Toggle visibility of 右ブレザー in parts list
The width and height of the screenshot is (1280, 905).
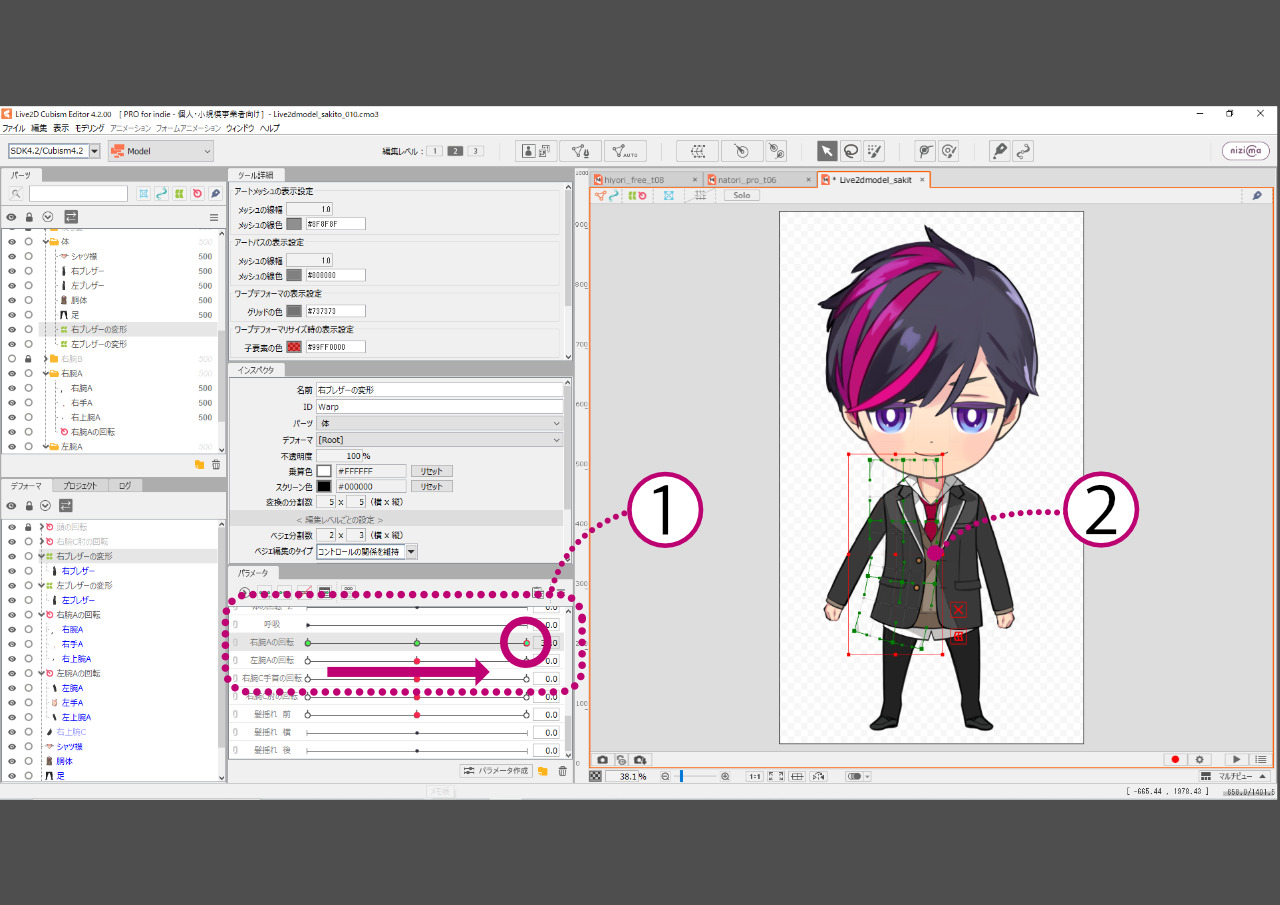pos(12,271)
